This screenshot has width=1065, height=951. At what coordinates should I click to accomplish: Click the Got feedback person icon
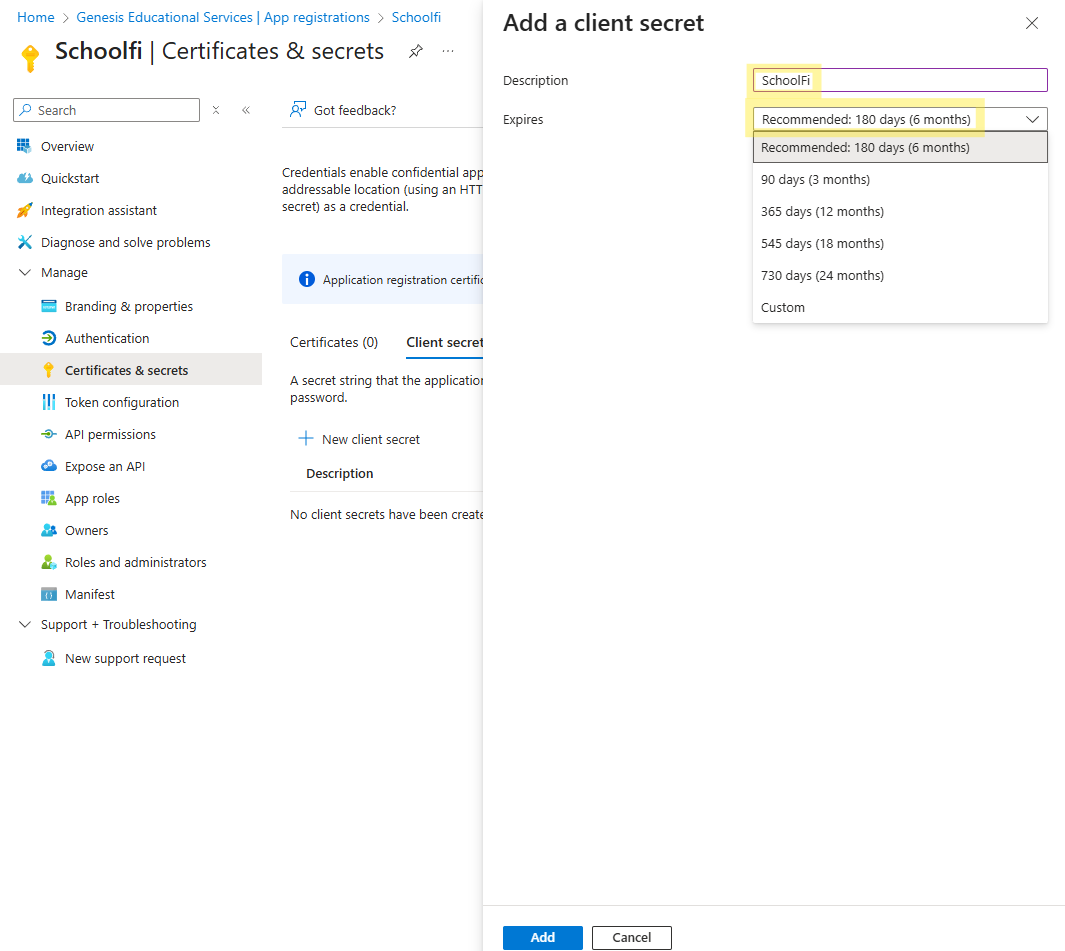point(297,109)
